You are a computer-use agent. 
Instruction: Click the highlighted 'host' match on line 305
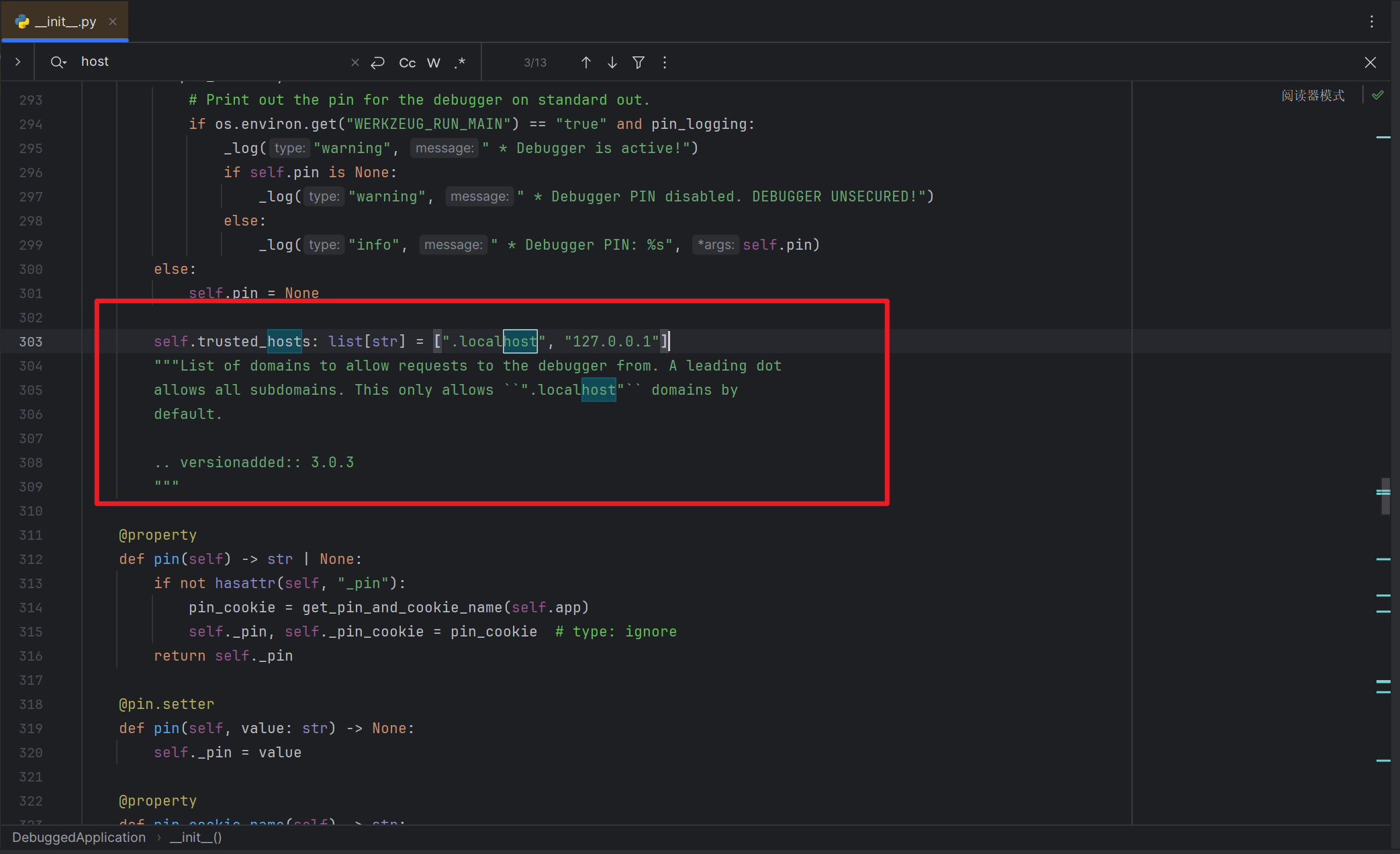[x=599, y=390]
